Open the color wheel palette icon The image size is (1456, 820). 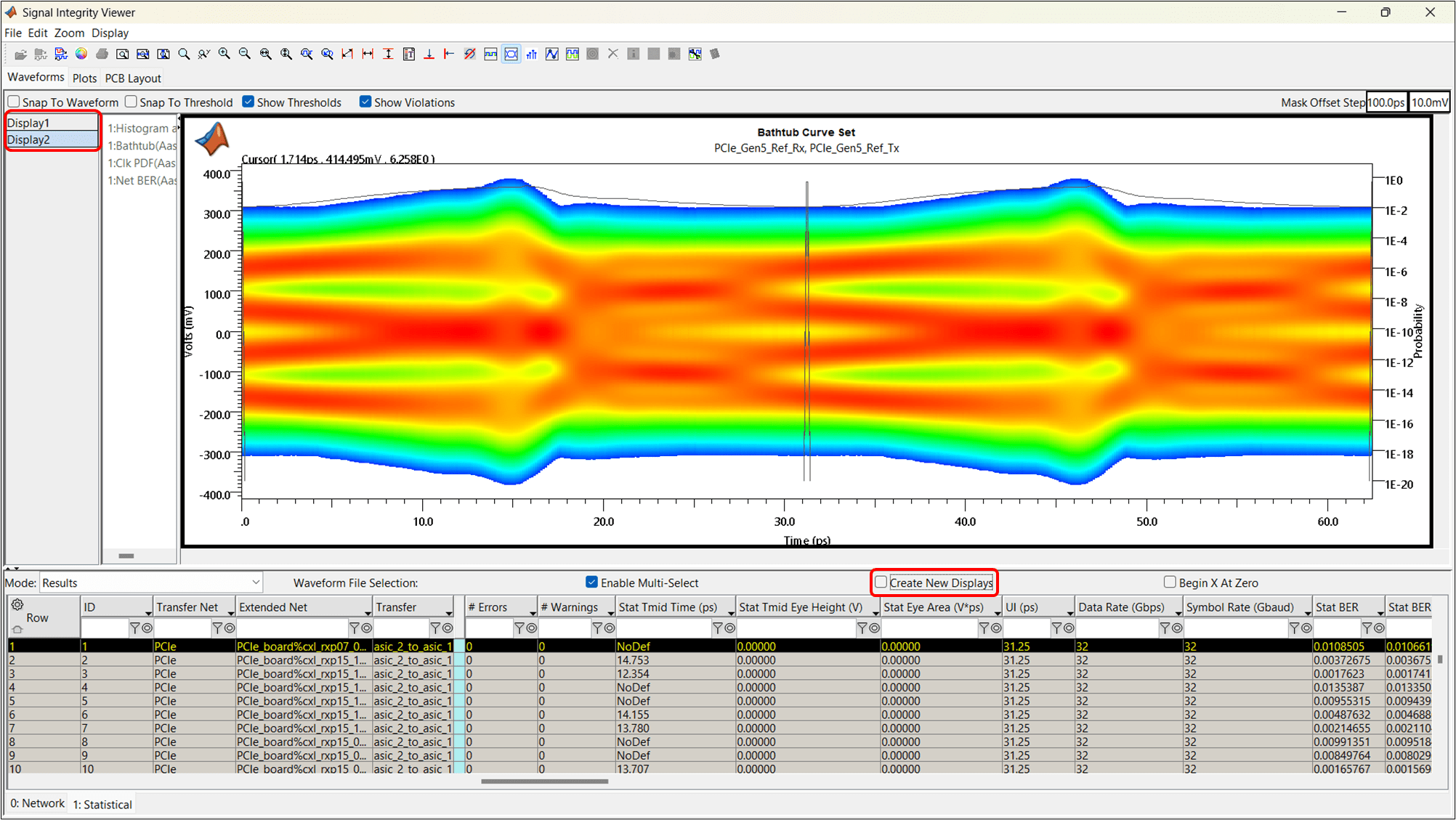tap(81, 54)
